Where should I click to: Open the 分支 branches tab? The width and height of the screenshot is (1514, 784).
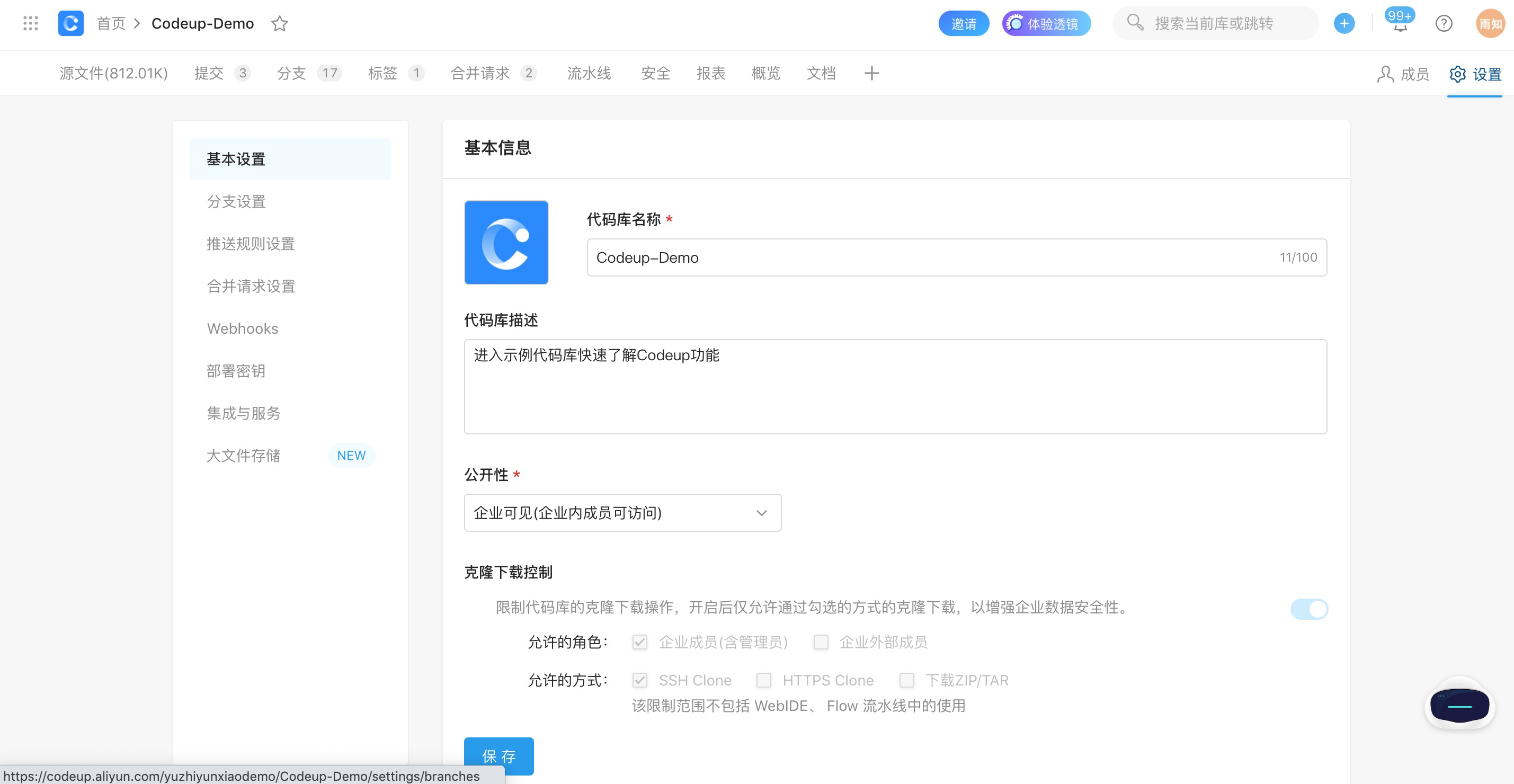(309, 73)
